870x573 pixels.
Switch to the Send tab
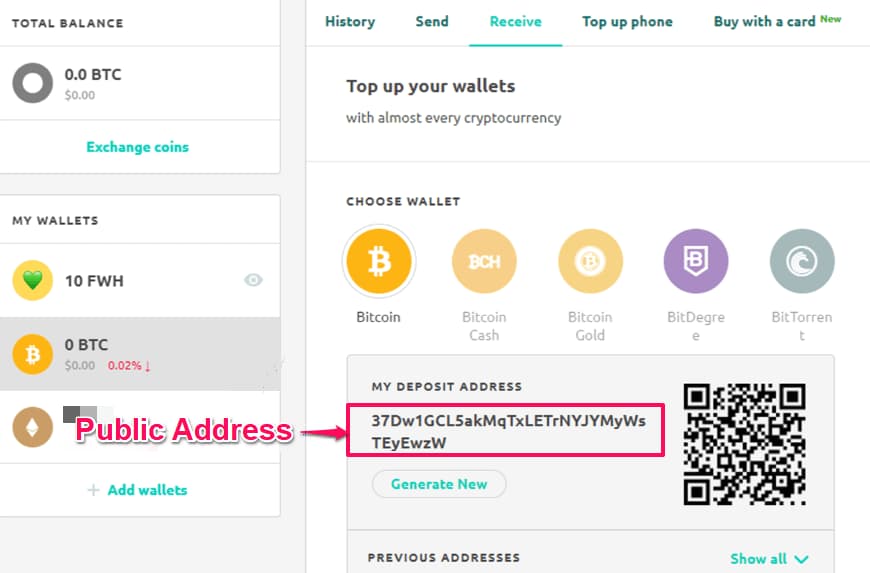[x=432, y=21]
